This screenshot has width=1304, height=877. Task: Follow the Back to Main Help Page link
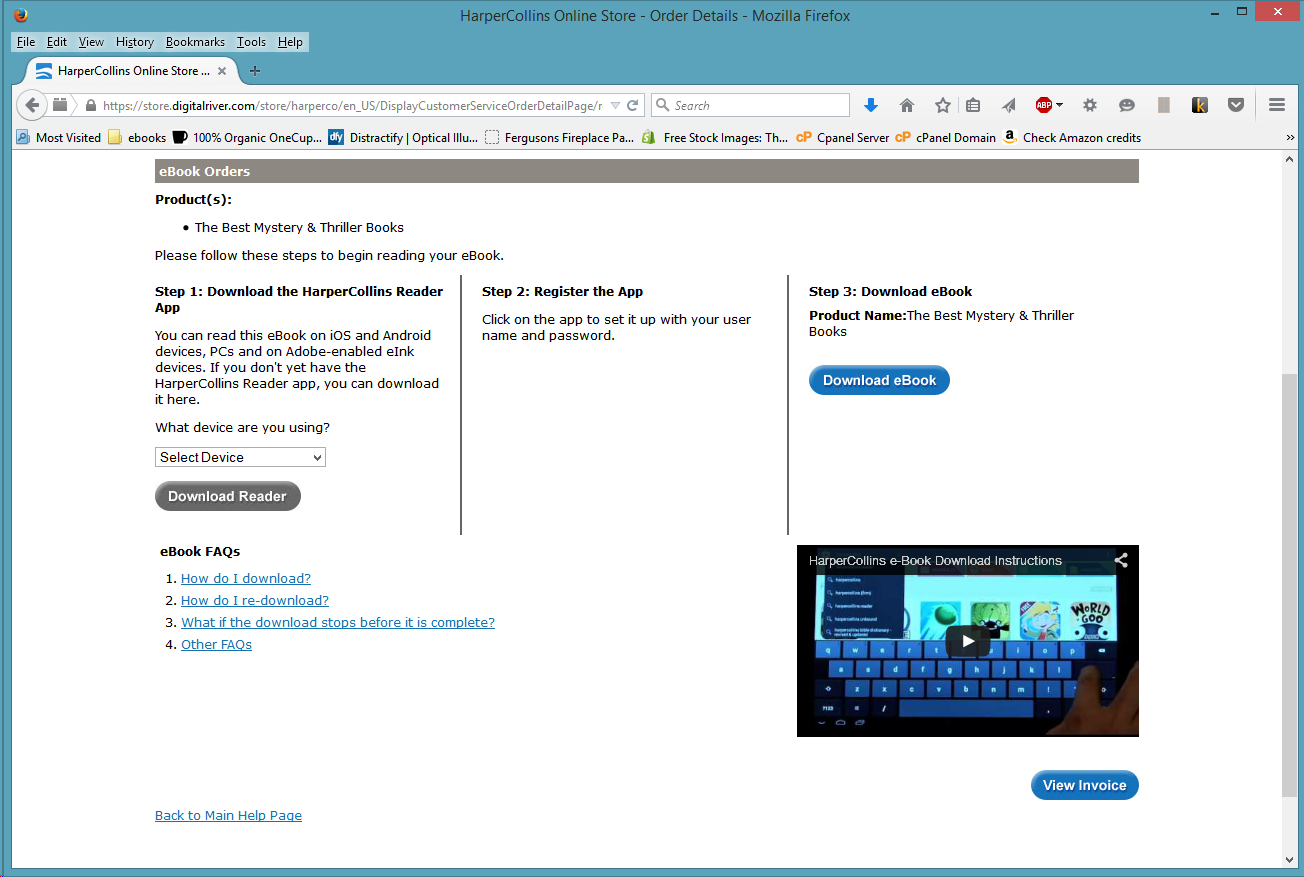point(228,815)
